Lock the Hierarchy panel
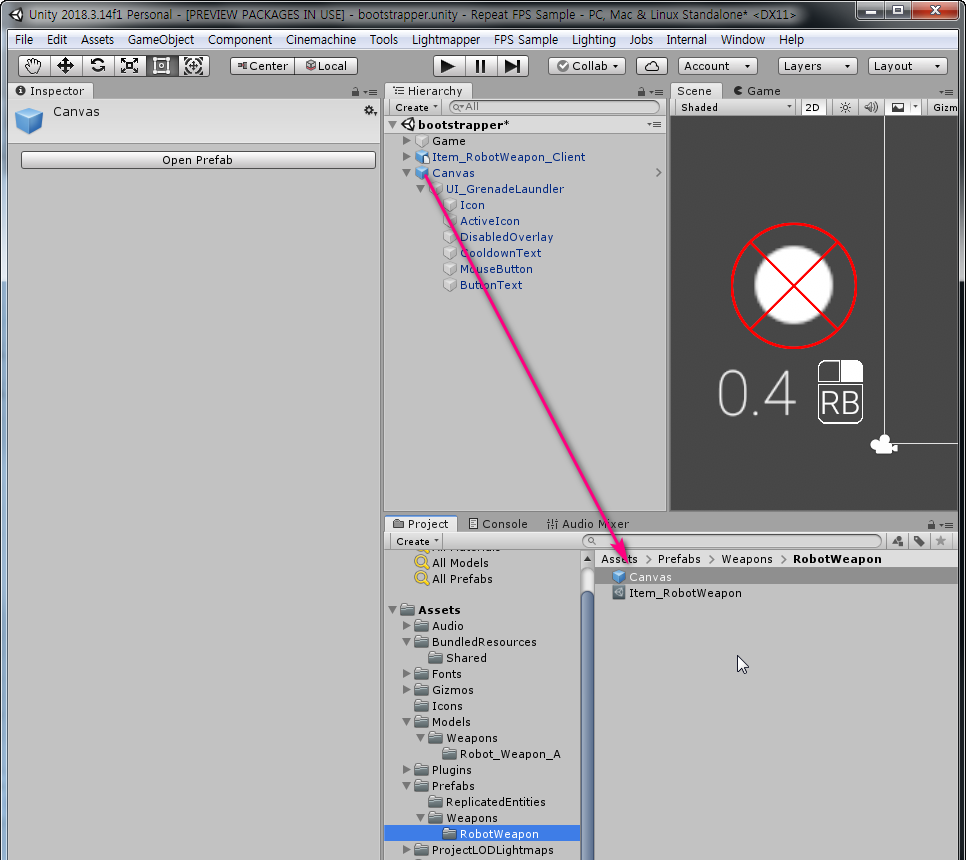 pos(641,92)
